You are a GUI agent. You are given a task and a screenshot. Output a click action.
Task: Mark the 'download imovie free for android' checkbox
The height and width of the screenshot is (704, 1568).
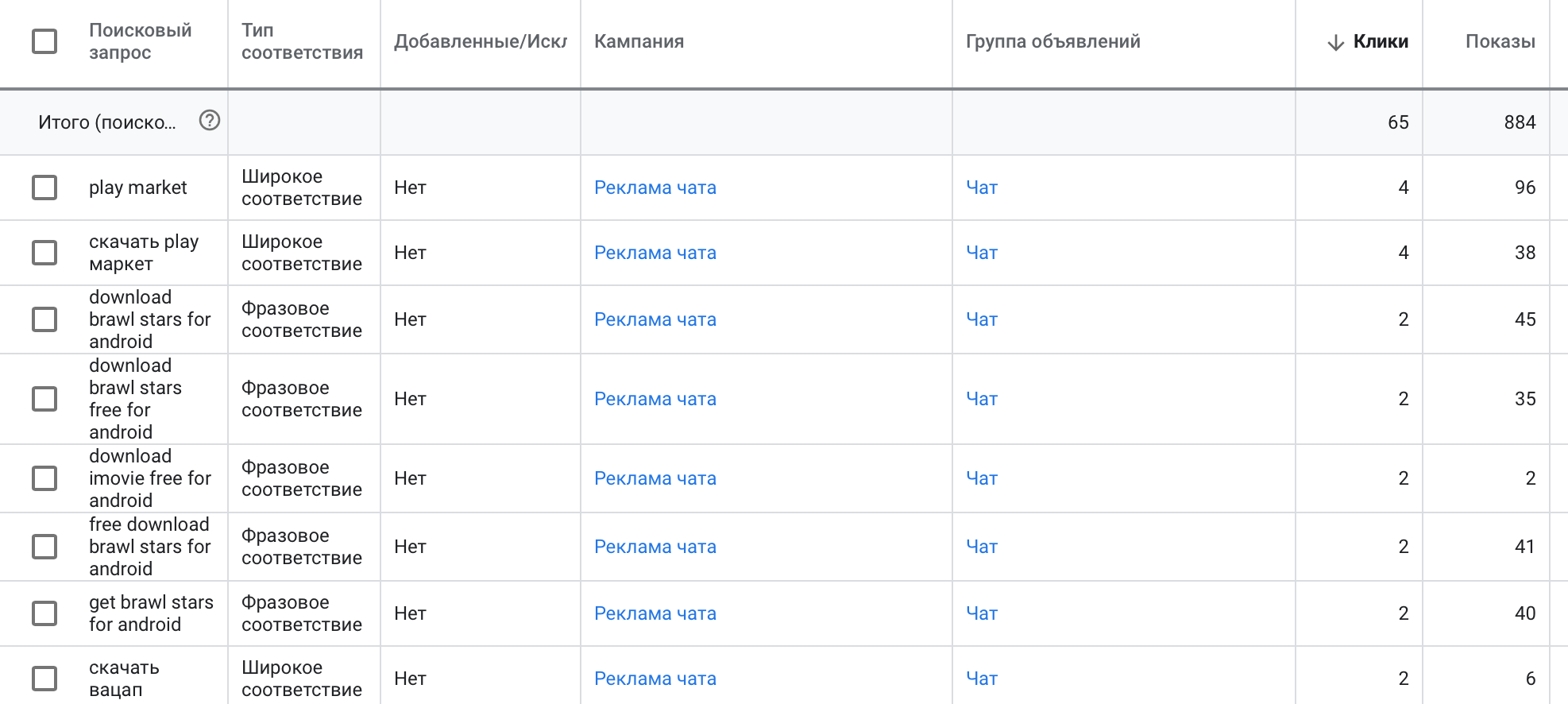click(x=44, y=478)
